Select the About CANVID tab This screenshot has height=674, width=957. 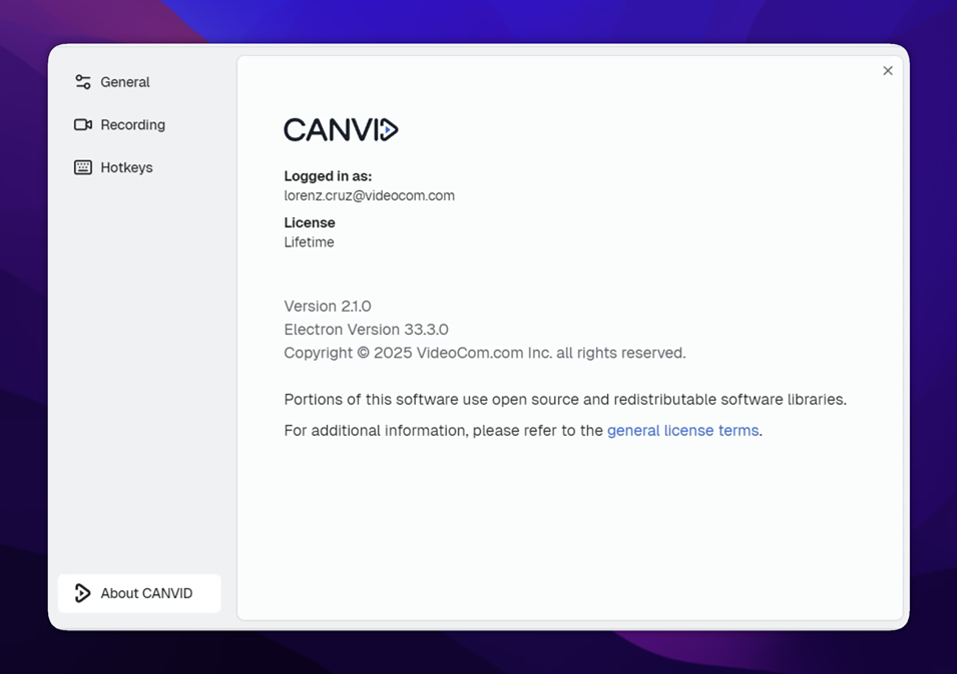(139, 593)
